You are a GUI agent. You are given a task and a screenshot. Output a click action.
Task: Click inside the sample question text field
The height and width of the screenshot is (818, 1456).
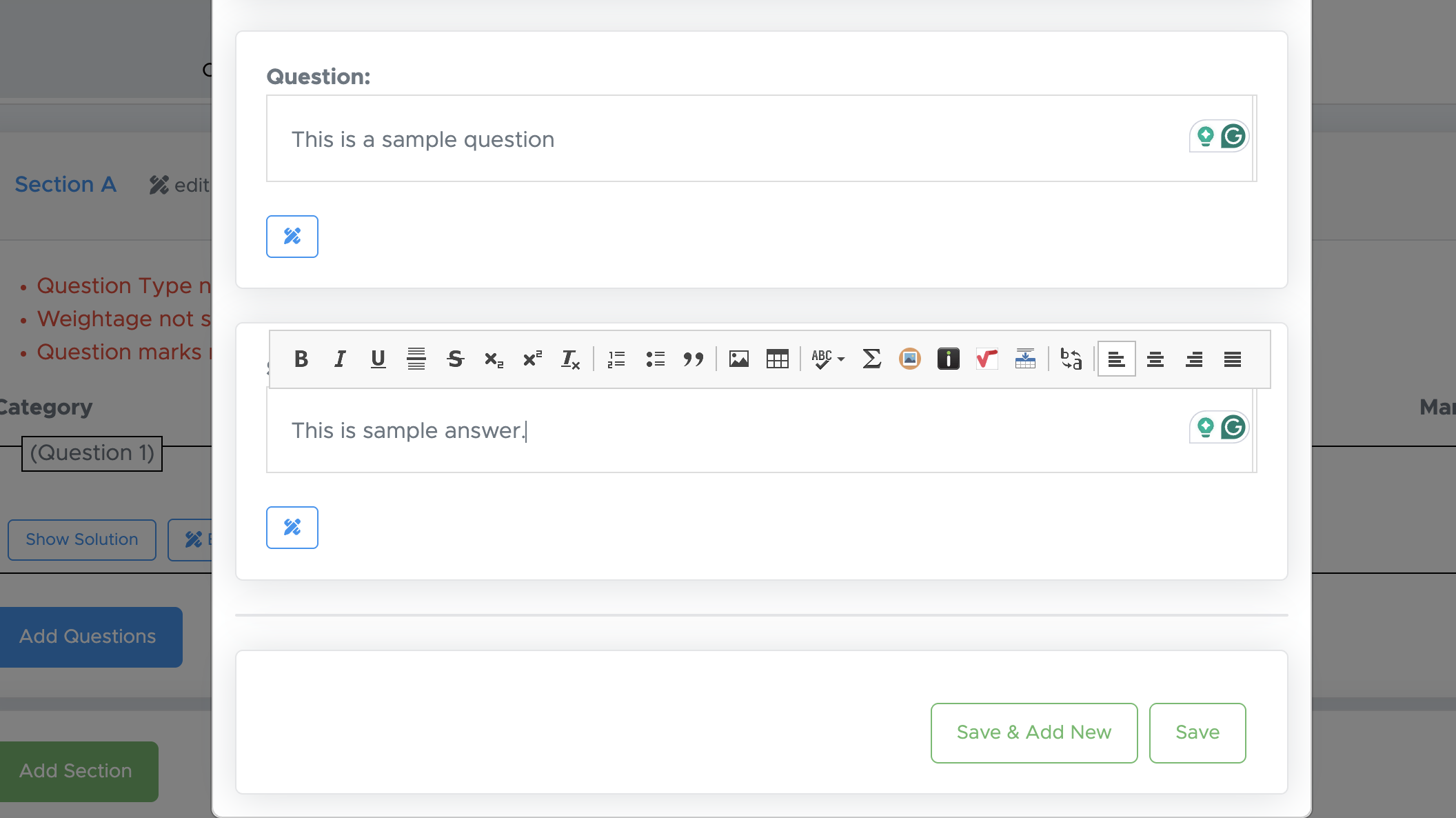pos(724,139)
